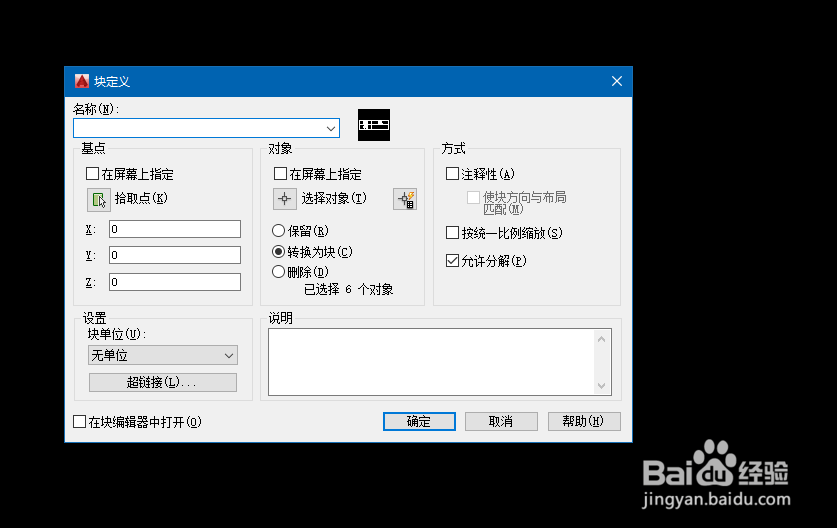This screenshot has height=528, width=837.
Task: Toggle the 注释性(A) checkbox
Action: [x=452, y=174]
